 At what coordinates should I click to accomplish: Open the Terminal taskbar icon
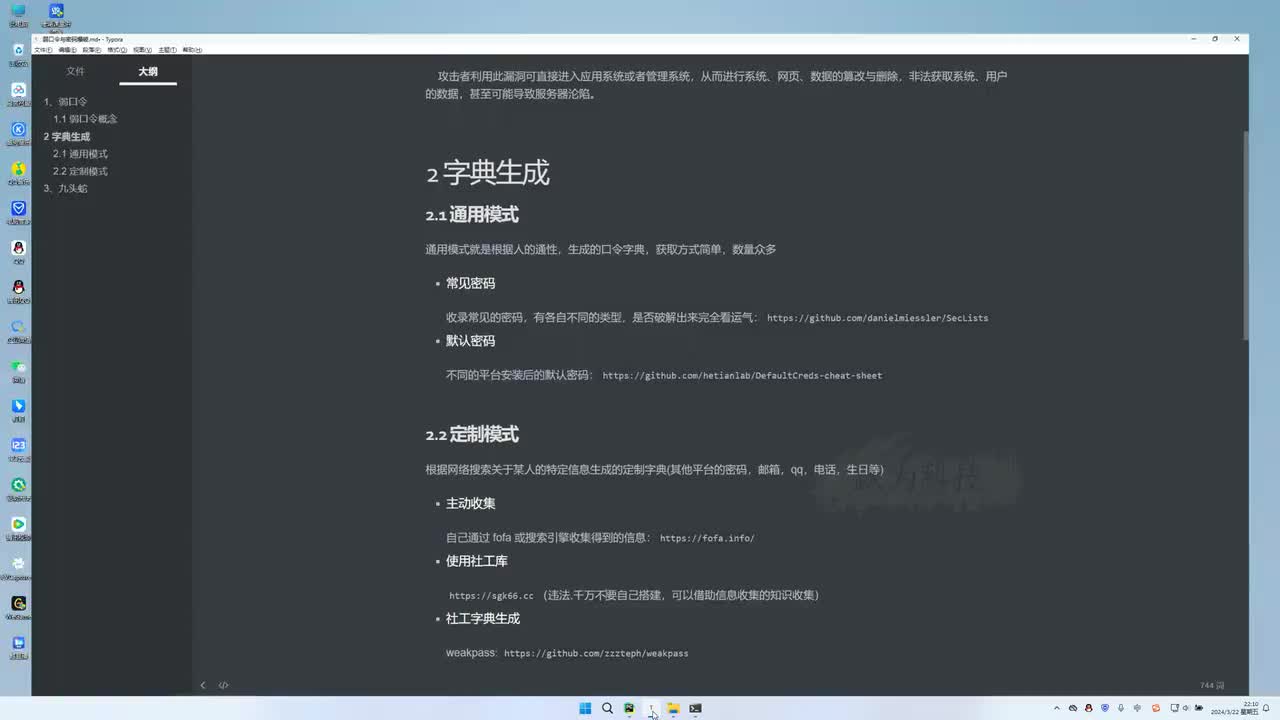(x=695, y=708)
